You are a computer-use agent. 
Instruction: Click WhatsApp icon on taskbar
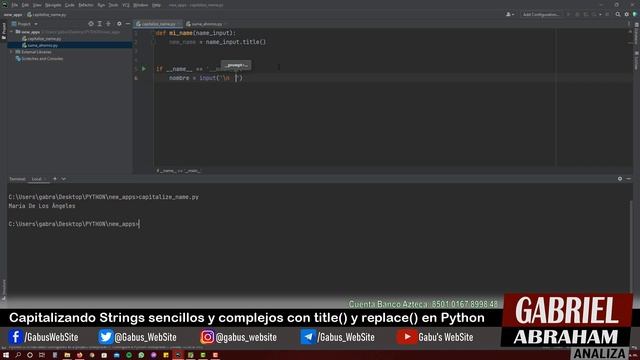coord(141,355)
